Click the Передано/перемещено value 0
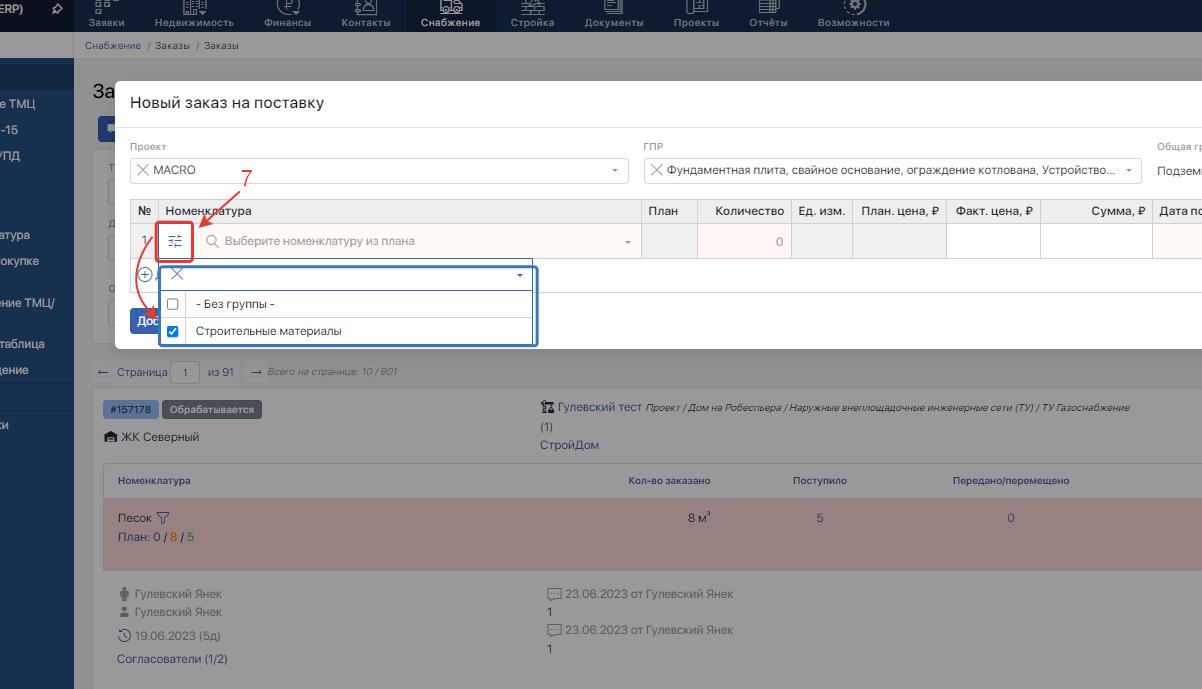1202x689 pixels. pos(1011,518)
